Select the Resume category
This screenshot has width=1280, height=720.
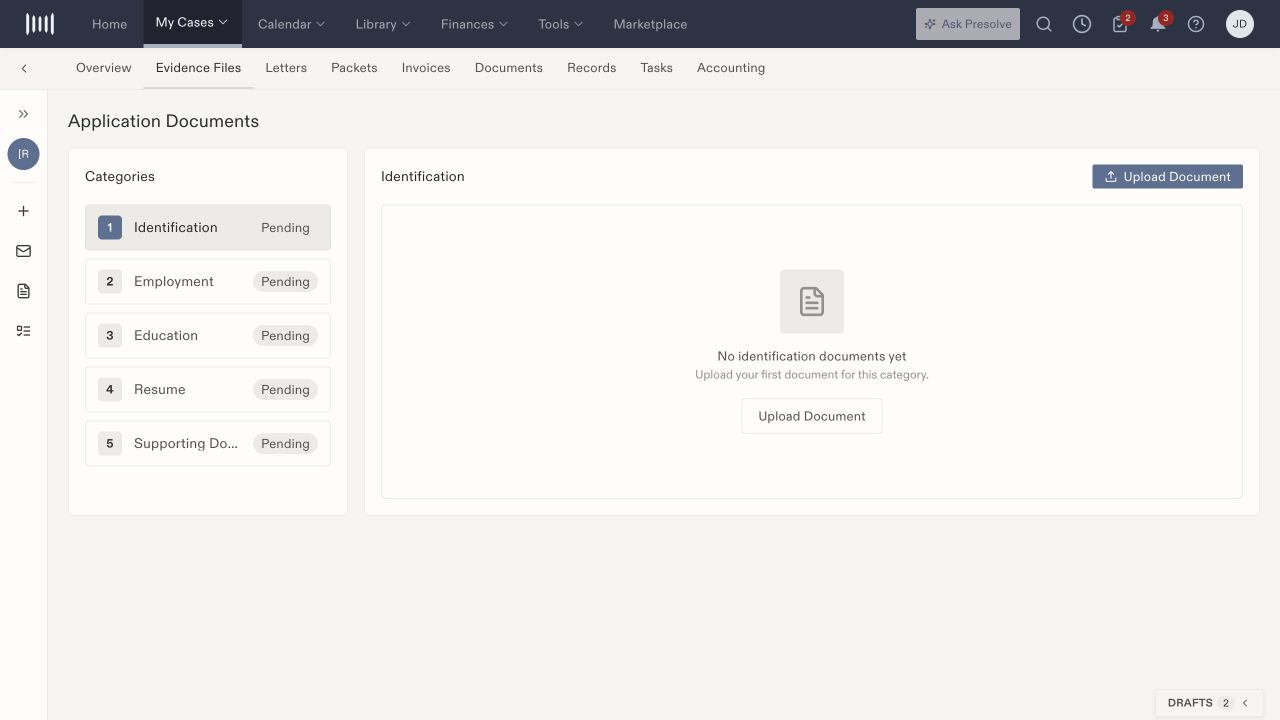click(208, 389)
